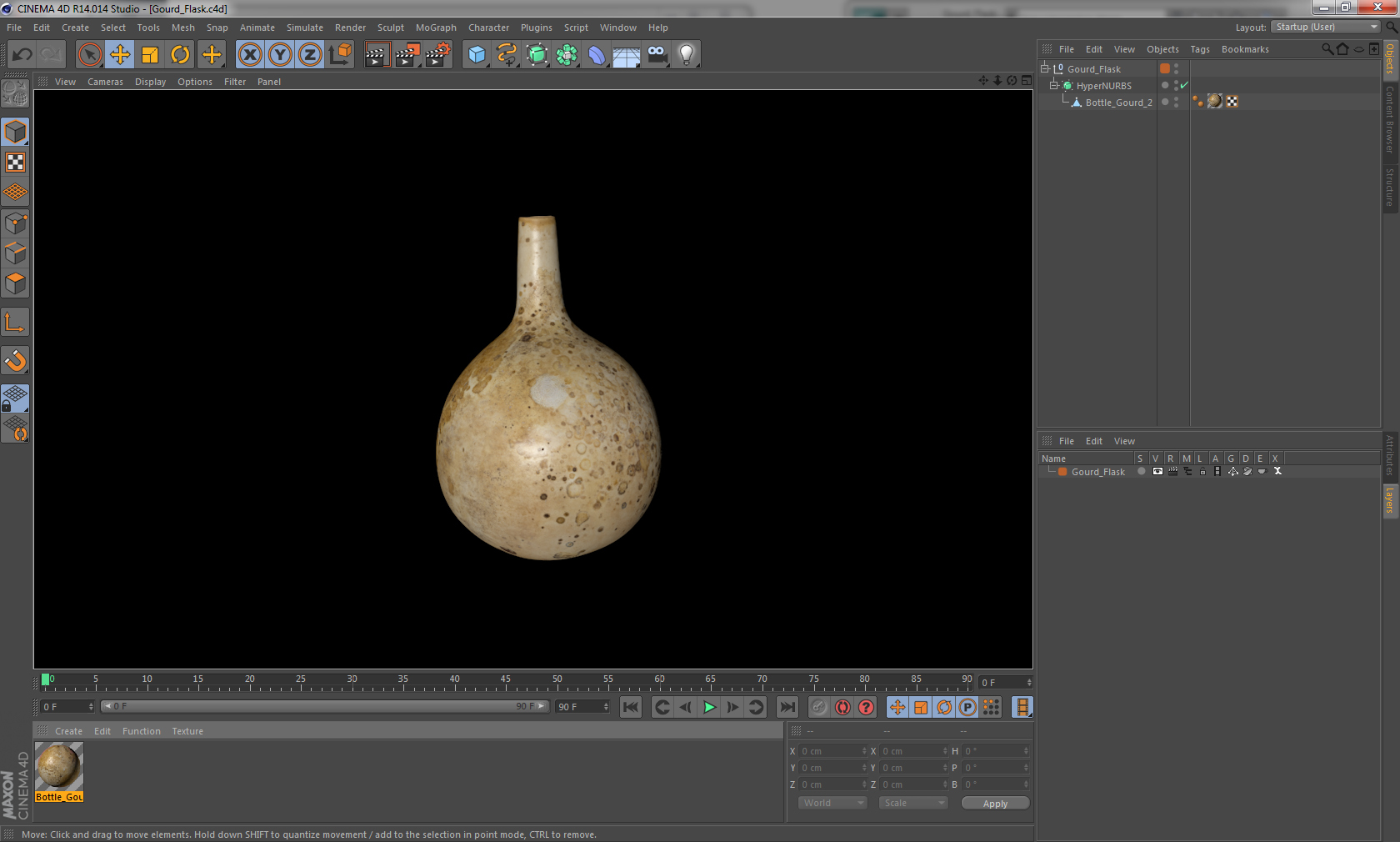1400x842 pixels.
Task: Toggle X-axis lock
Action: (x=249, y=55)
